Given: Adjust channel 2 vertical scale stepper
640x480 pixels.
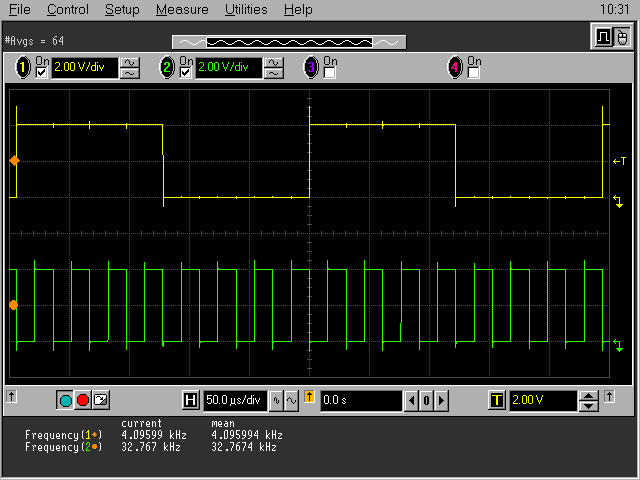Looking at the screenshot, I should point(274,68).
